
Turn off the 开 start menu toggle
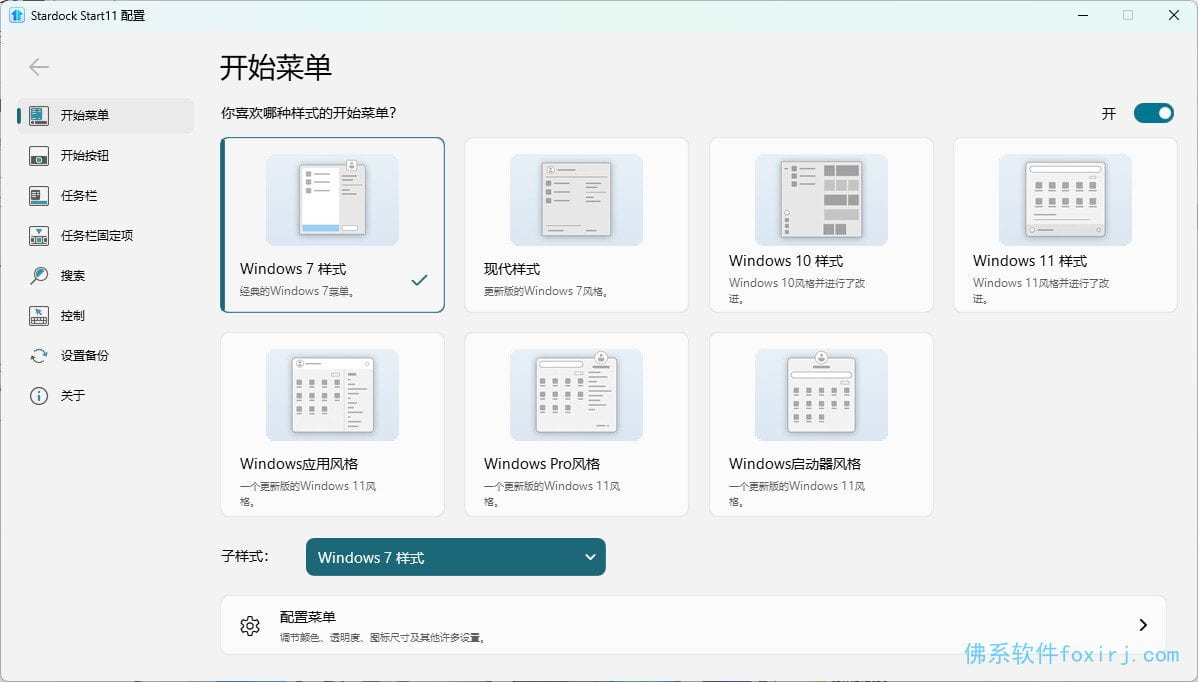pyautogui.click(x=1154, y=113)
